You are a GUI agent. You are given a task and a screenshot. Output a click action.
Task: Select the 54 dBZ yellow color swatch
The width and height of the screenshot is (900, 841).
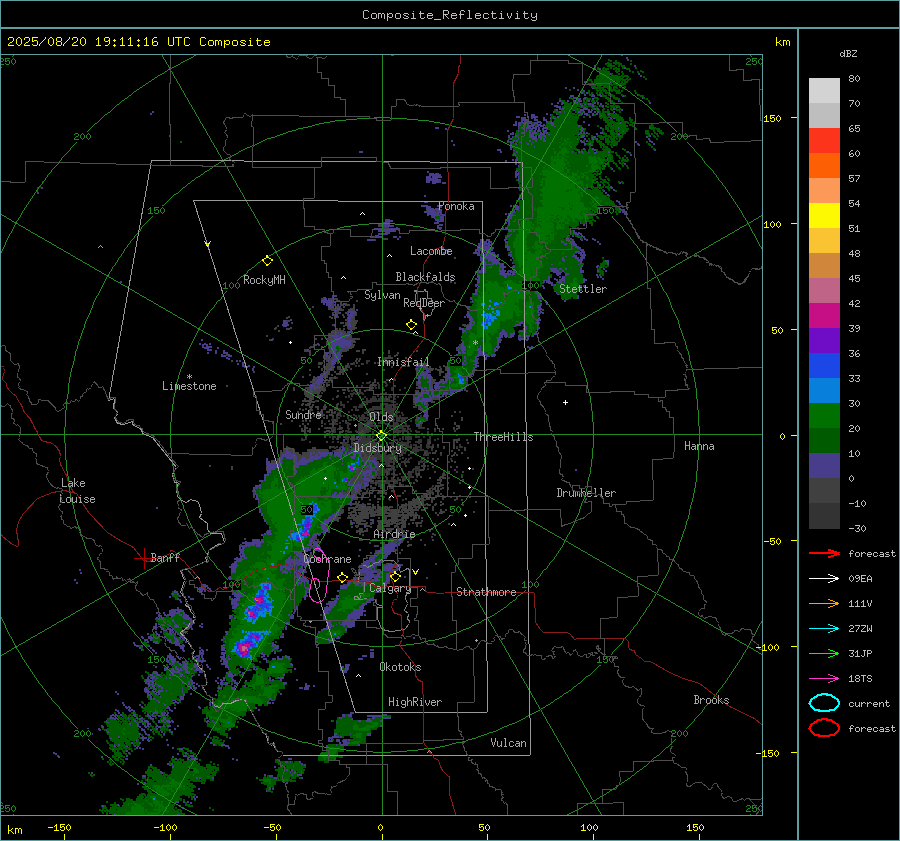pos(824,215)
